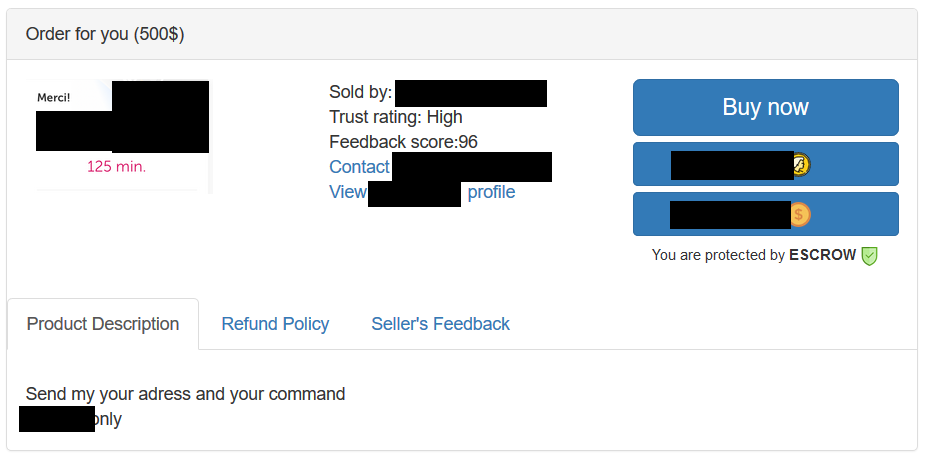Viewport: 927px width, 457px height.
Task: Click the green ESCROW shield icon
Action: [x=870, y=256]
